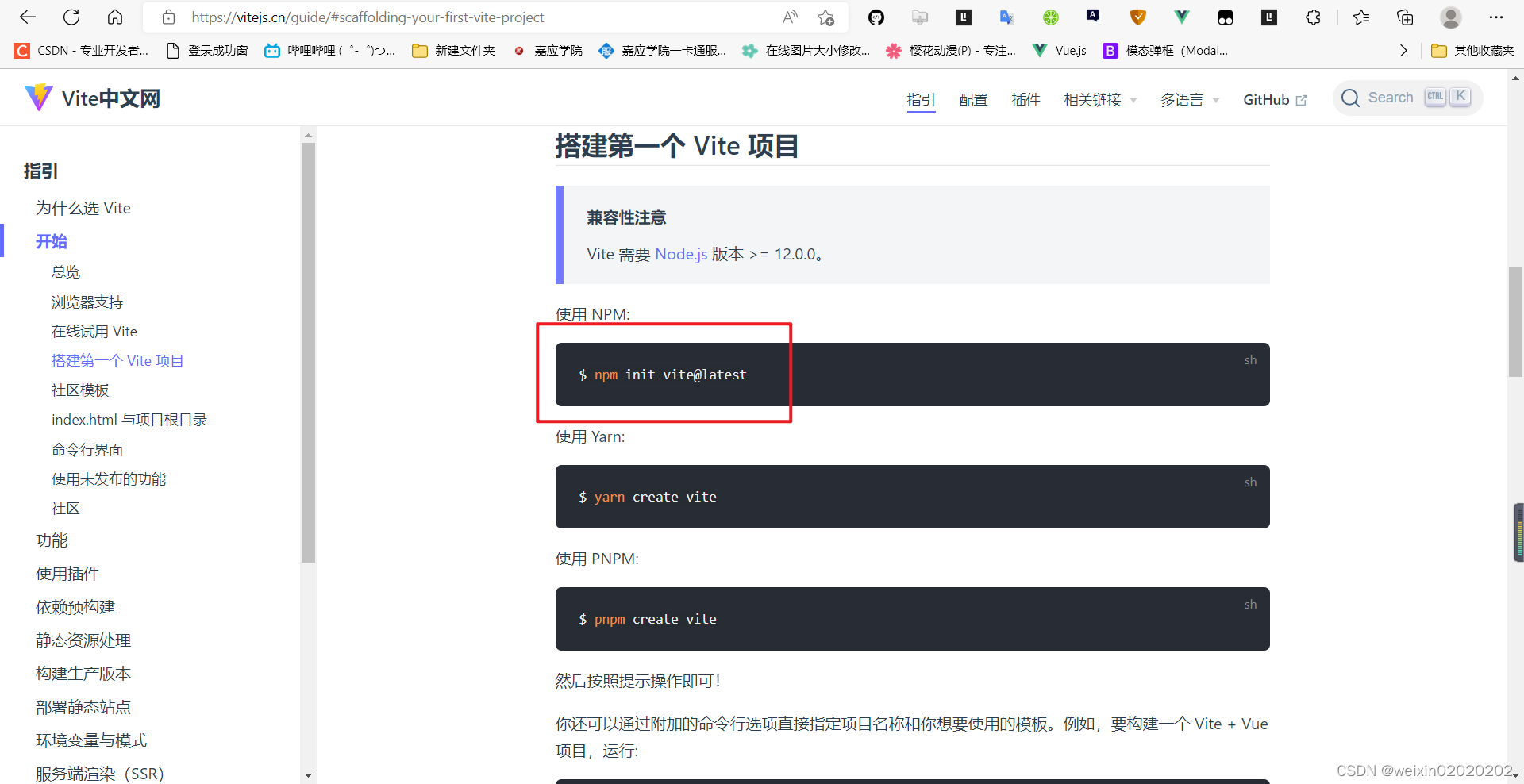Go to index.html 与项目根目录 section
Screen dimensions: 1524x784
(x=129, y=420)
